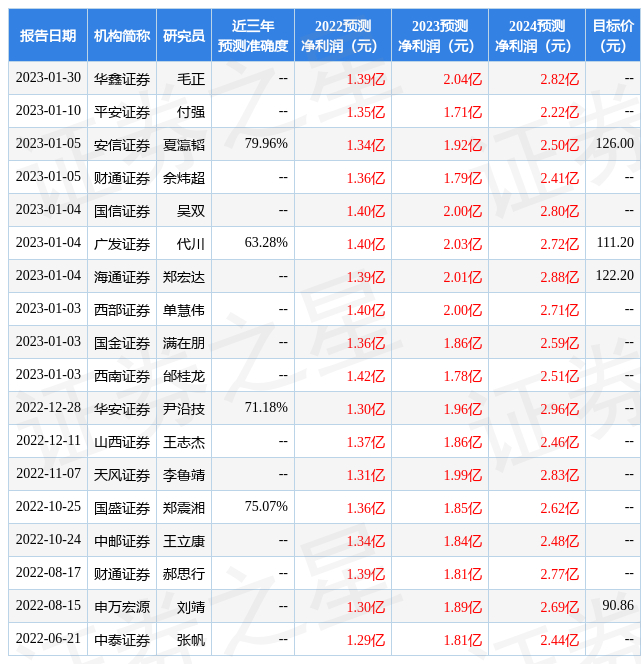Click the date cell 2022-11-07
Viewport: 641px width, 664px height.
coord(48,473)
